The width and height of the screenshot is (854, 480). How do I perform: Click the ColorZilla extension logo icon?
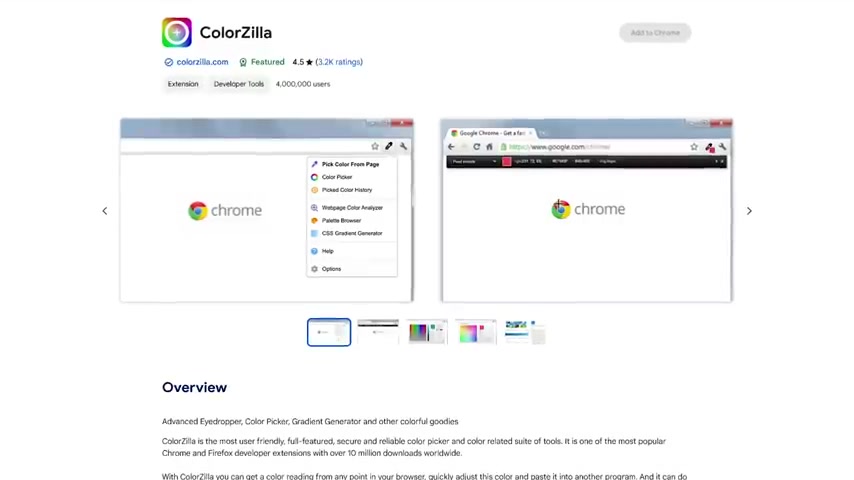pos(176,32)
